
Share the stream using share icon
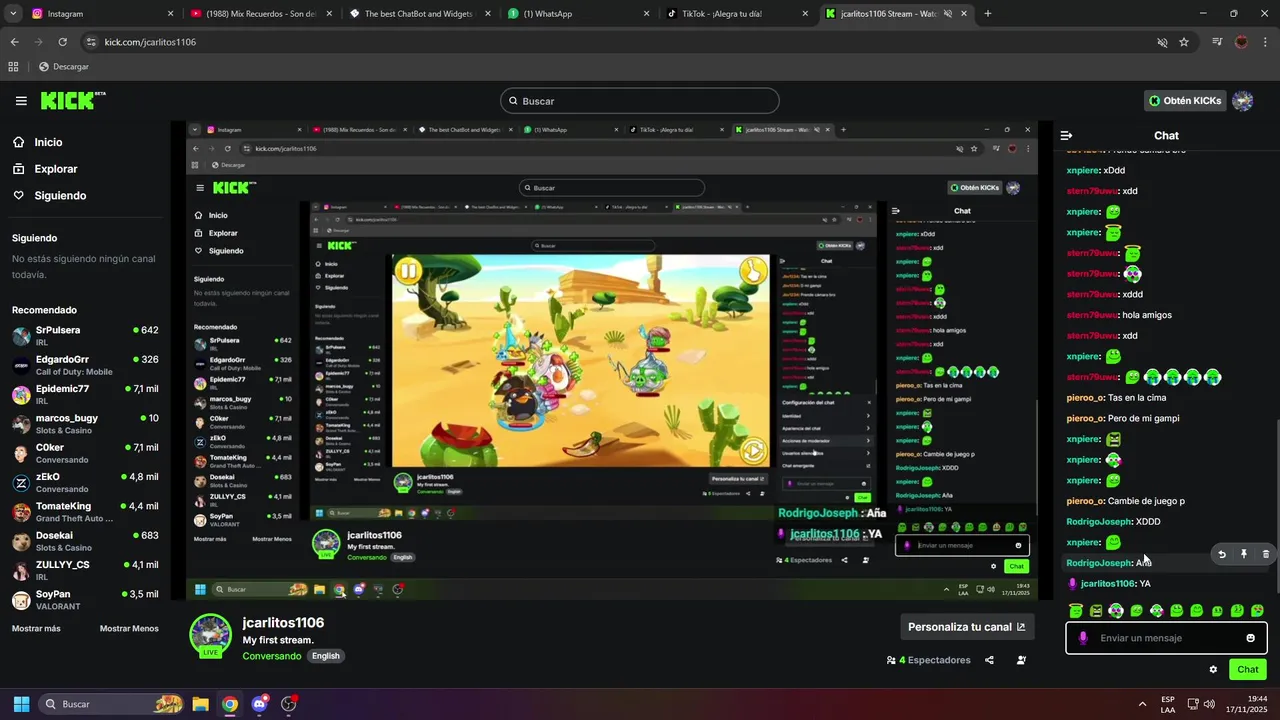click(x=989, y=660)
